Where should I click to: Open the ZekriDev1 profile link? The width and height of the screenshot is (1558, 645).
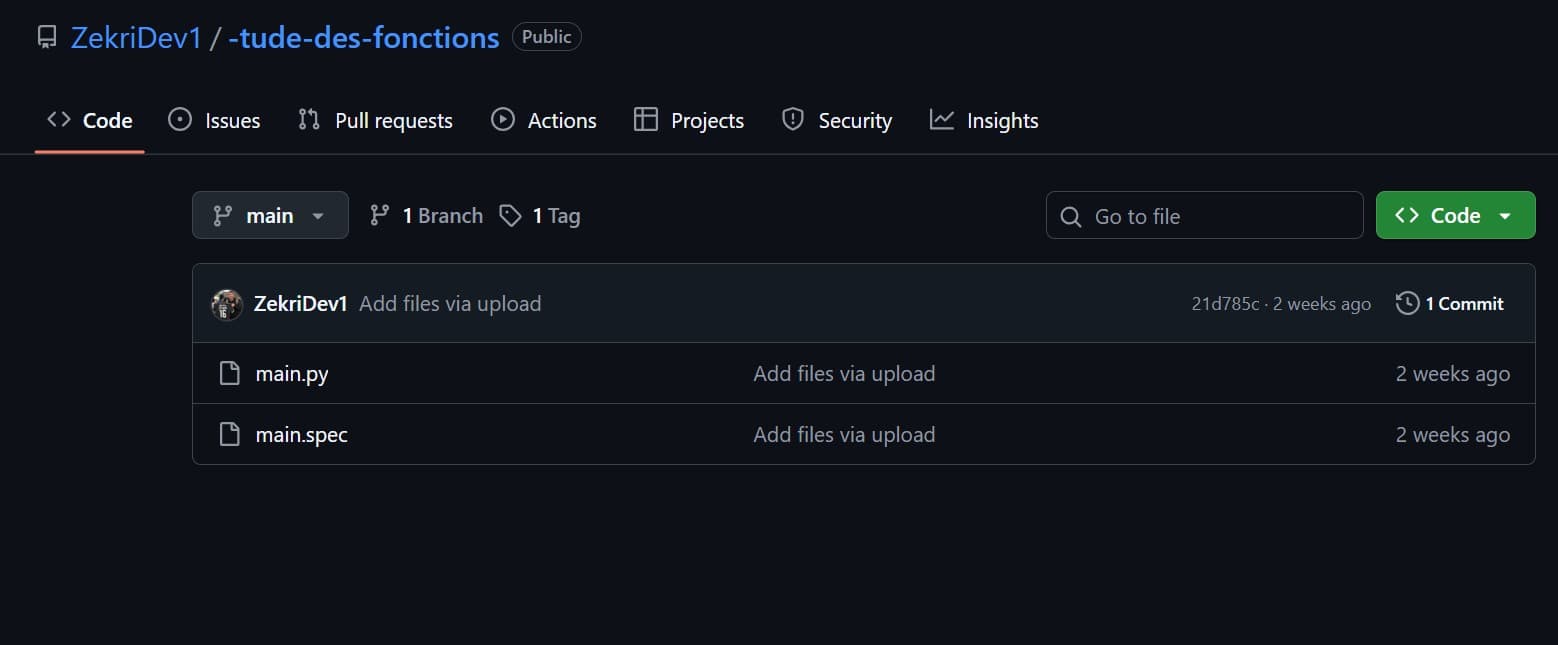pos(137,36)
